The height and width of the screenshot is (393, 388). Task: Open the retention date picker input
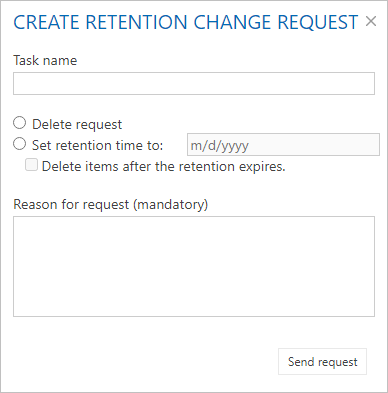(283, 145)
